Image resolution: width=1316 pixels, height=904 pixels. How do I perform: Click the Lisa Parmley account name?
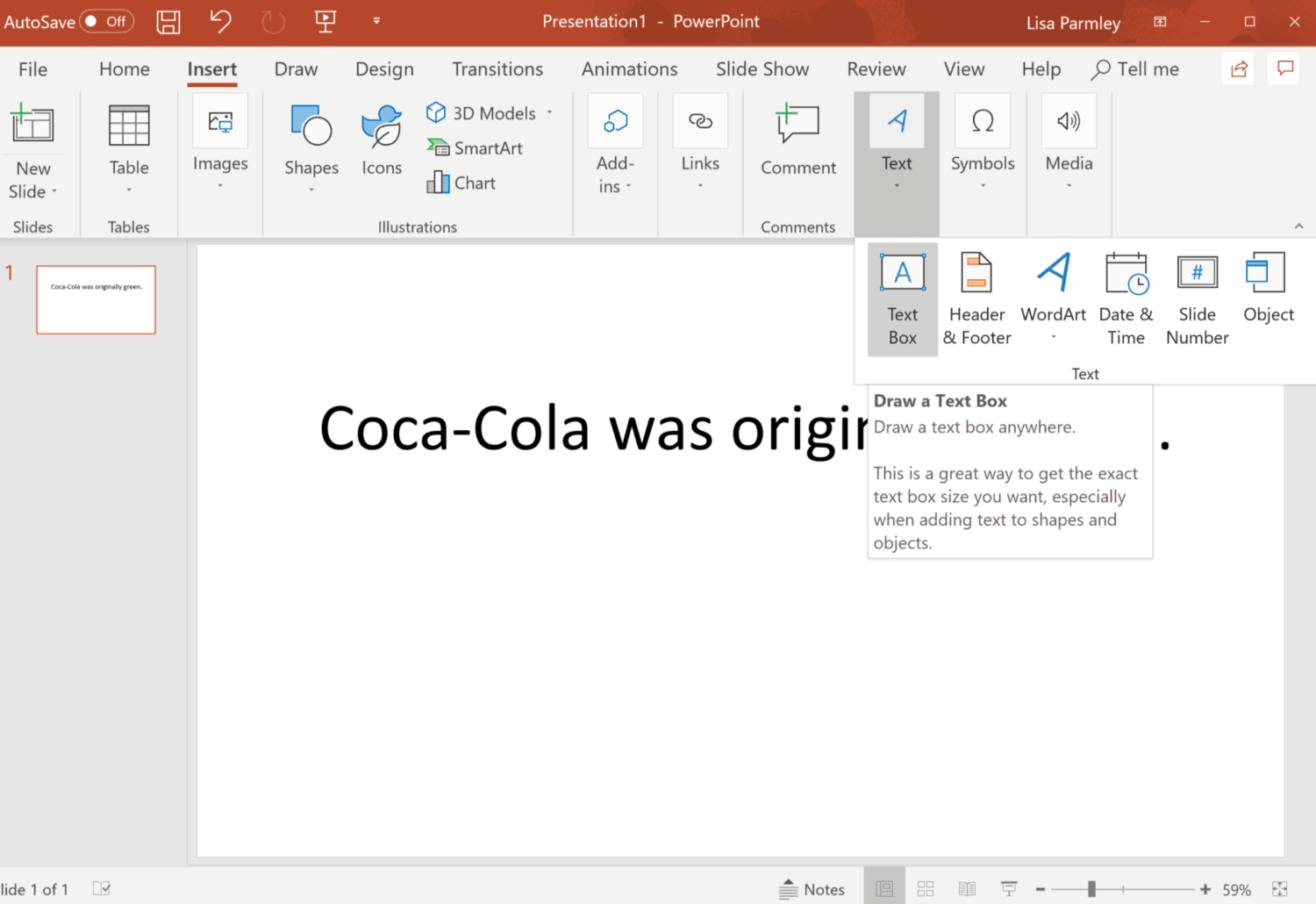pyautogui.click(x=1074, y=23)
